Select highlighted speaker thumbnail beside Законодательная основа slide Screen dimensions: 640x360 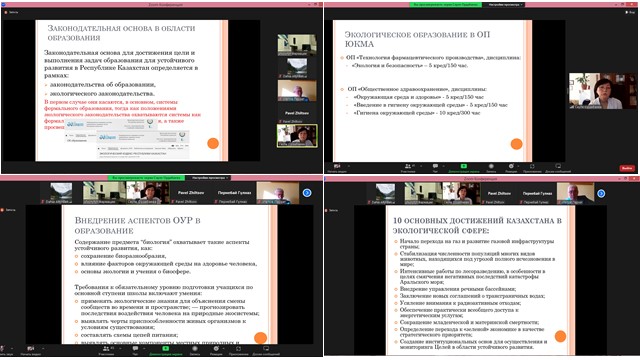tap(297, 136)
